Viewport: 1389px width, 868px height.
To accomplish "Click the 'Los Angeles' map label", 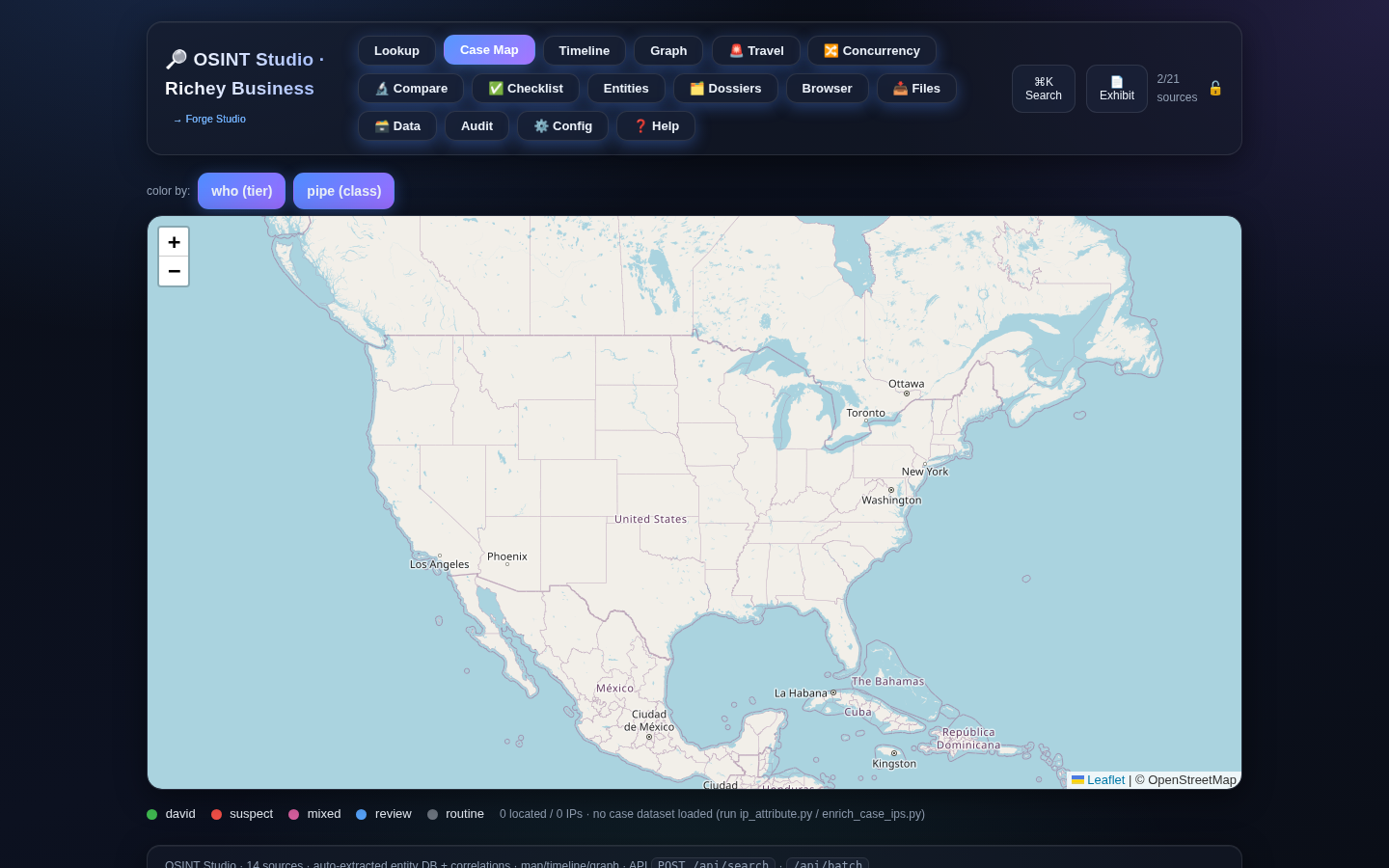I will click(439, 565).
